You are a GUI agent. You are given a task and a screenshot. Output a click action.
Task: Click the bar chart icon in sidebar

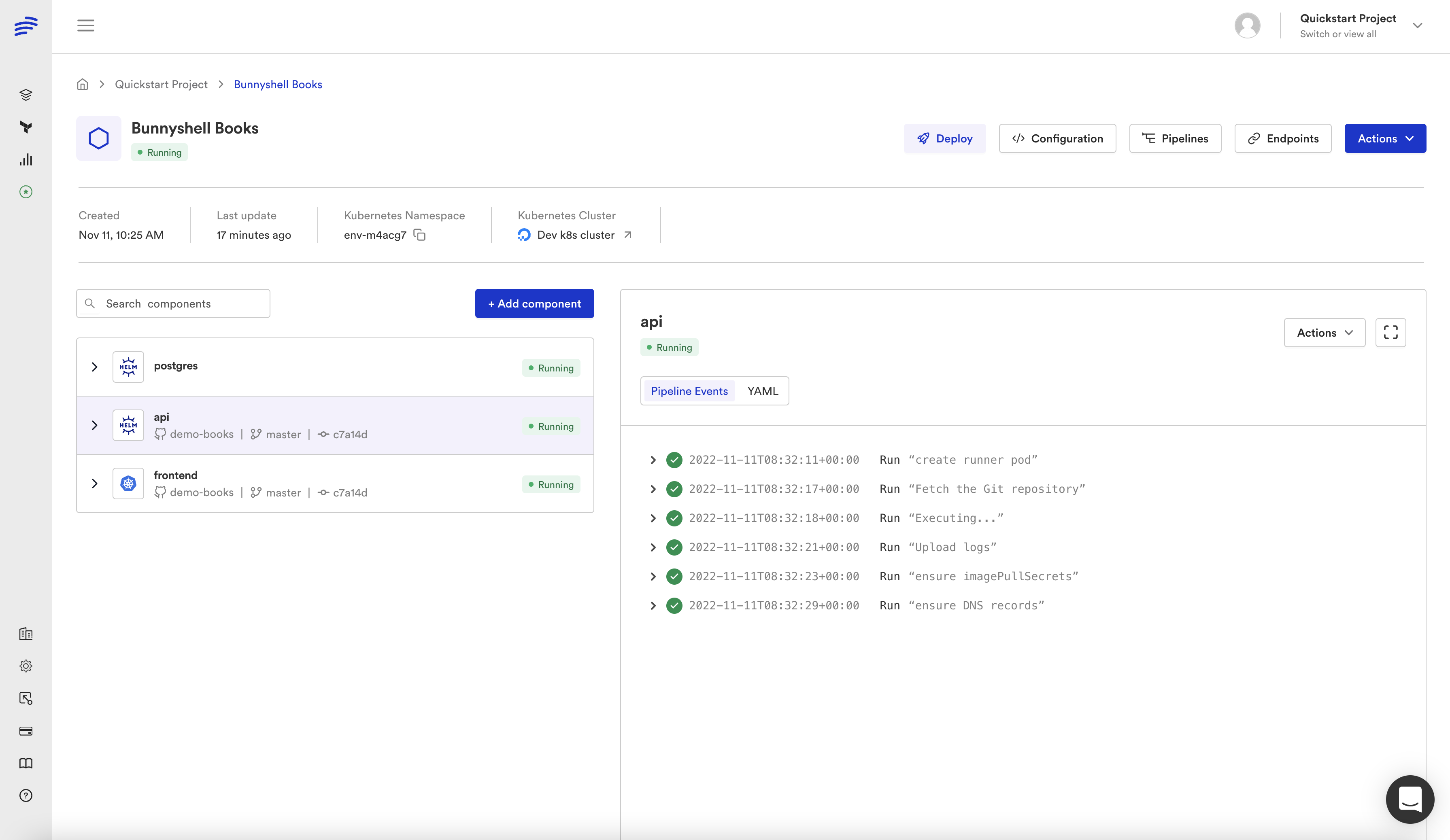pos(26,160)
